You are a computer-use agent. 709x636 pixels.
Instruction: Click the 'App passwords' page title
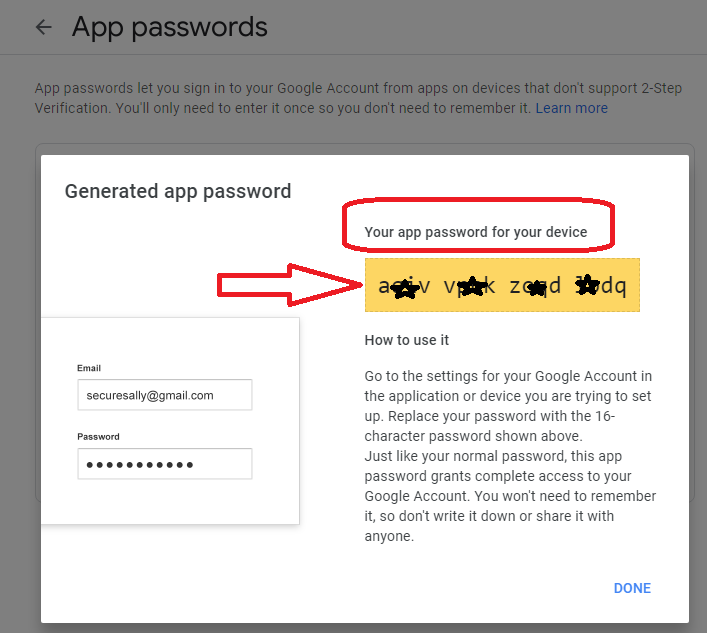(x=170, y=27)
